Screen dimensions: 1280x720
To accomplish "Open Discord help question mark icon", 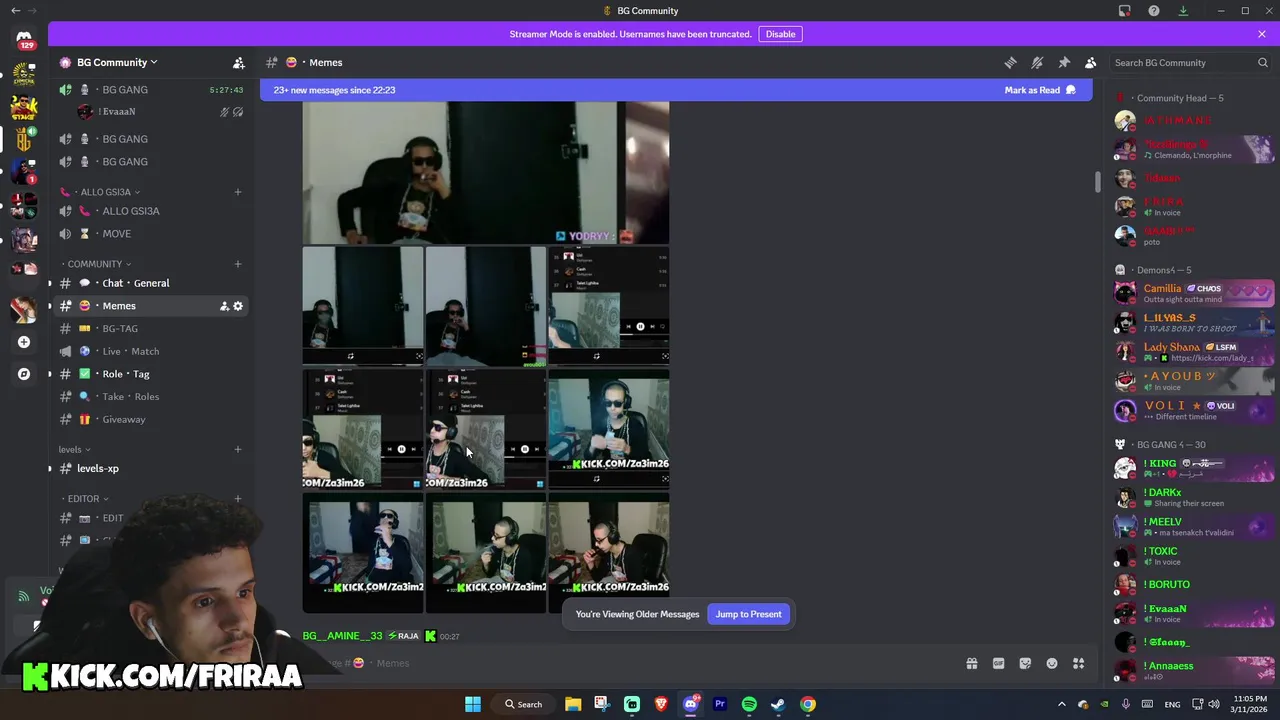I will 1154,11.
